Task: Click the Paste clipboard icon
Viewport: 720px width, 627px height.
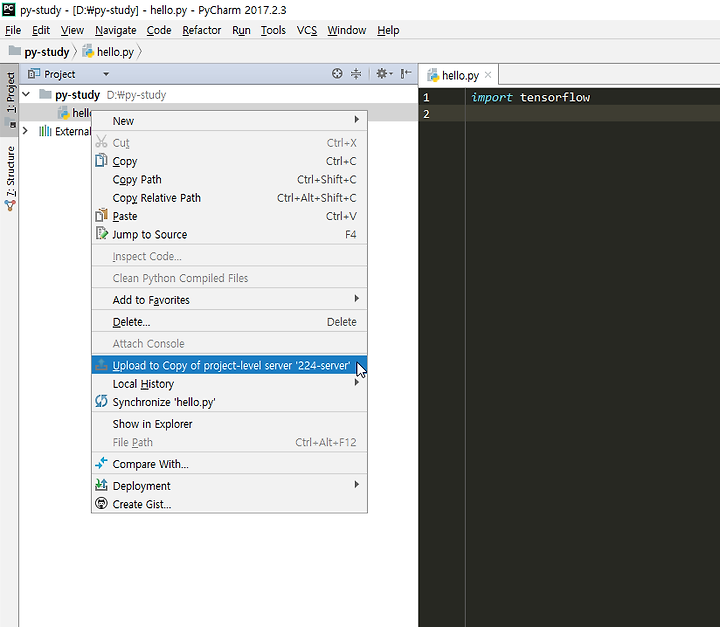Action: (x=101, y=215)
